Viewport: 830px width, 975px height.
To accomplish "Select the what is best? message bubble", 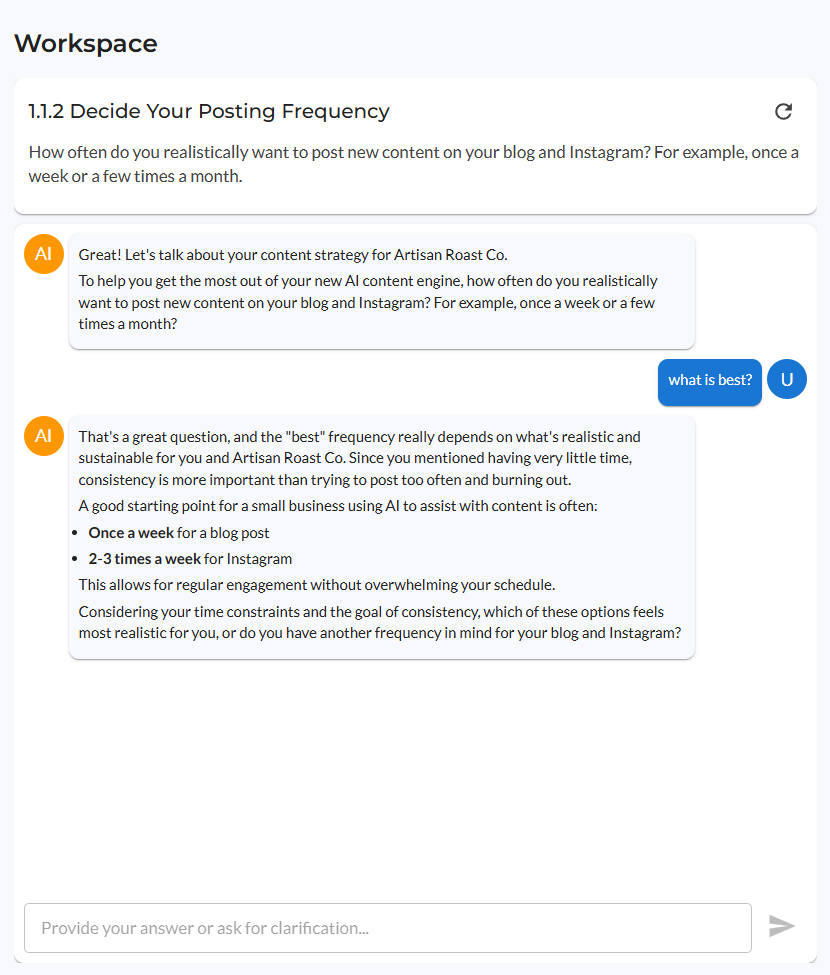I will pyautogui.click(x=709, y=379).
